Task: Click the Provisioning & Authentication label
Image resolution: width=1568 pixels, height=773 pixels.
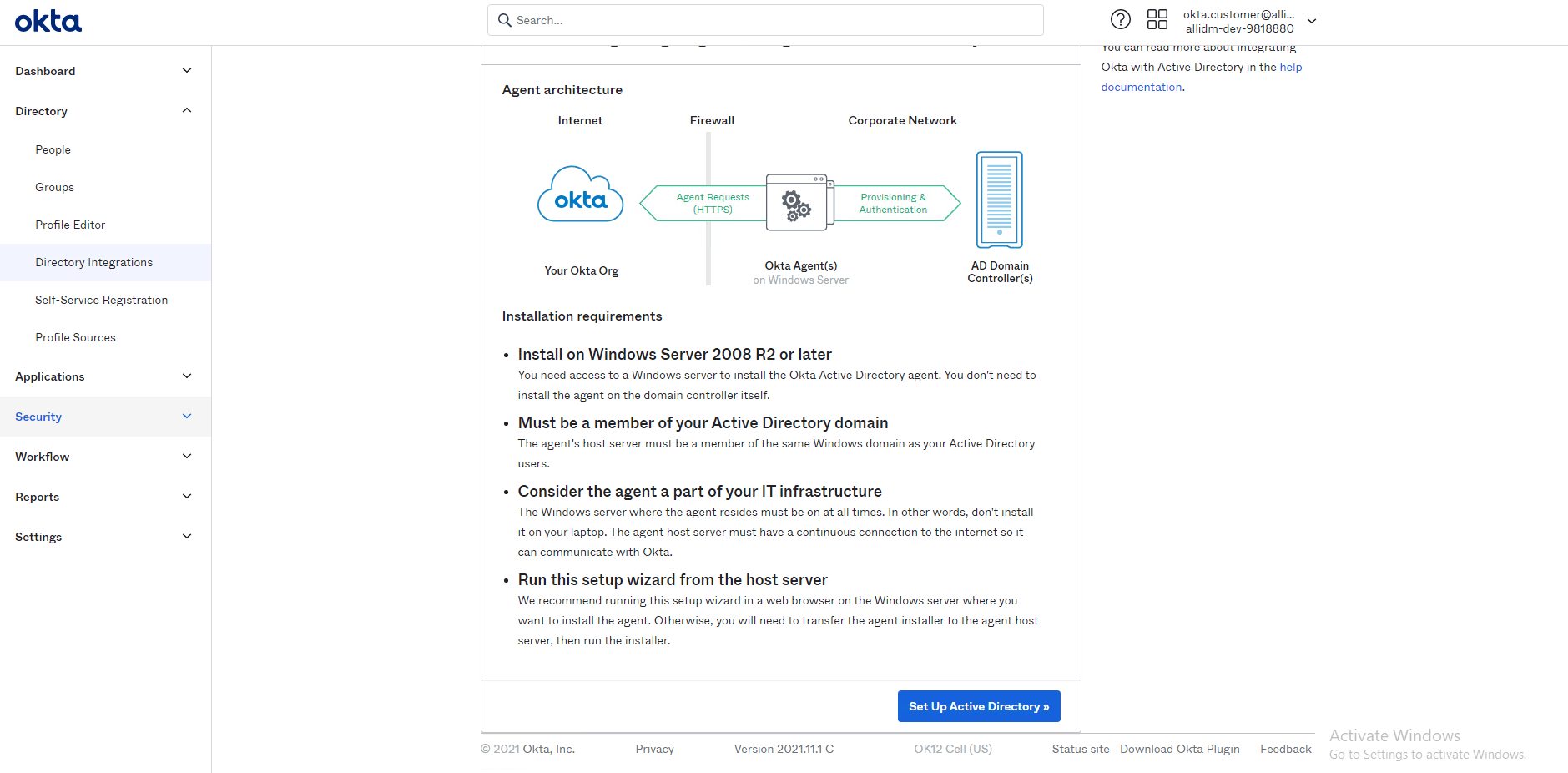Action: pos(893,203)
